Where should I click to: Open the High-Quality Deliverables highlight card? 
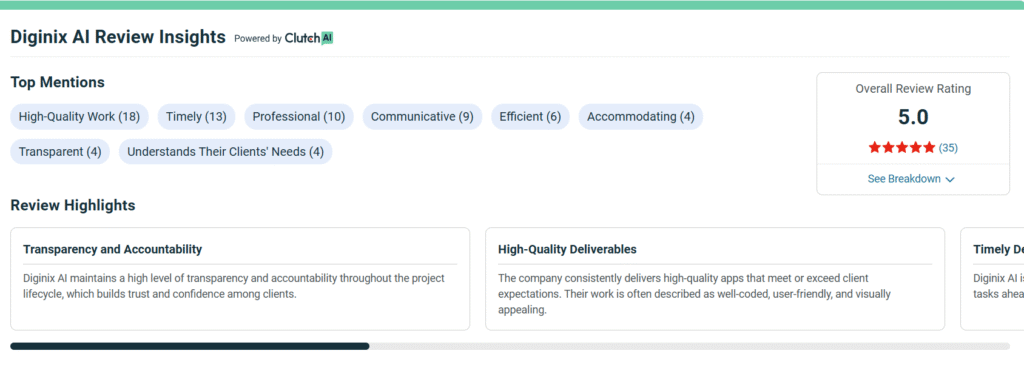[715, 279]
